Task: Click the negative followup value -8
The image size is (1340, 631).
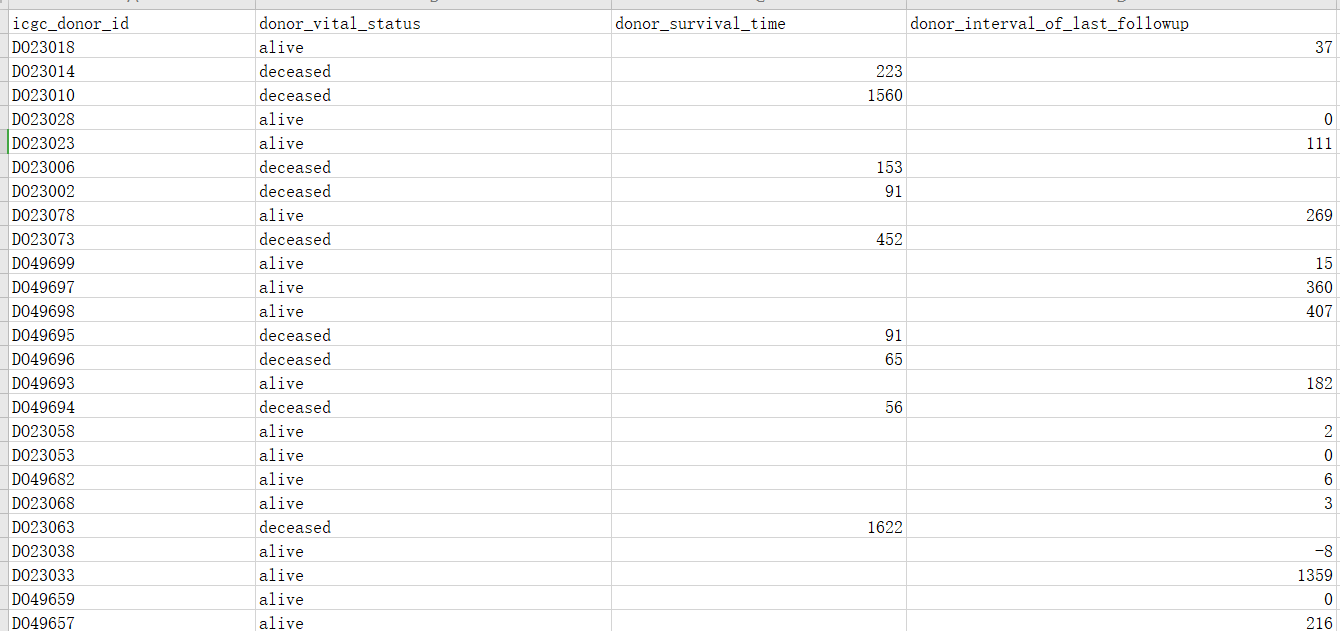Action: [x=1123, y=551]
